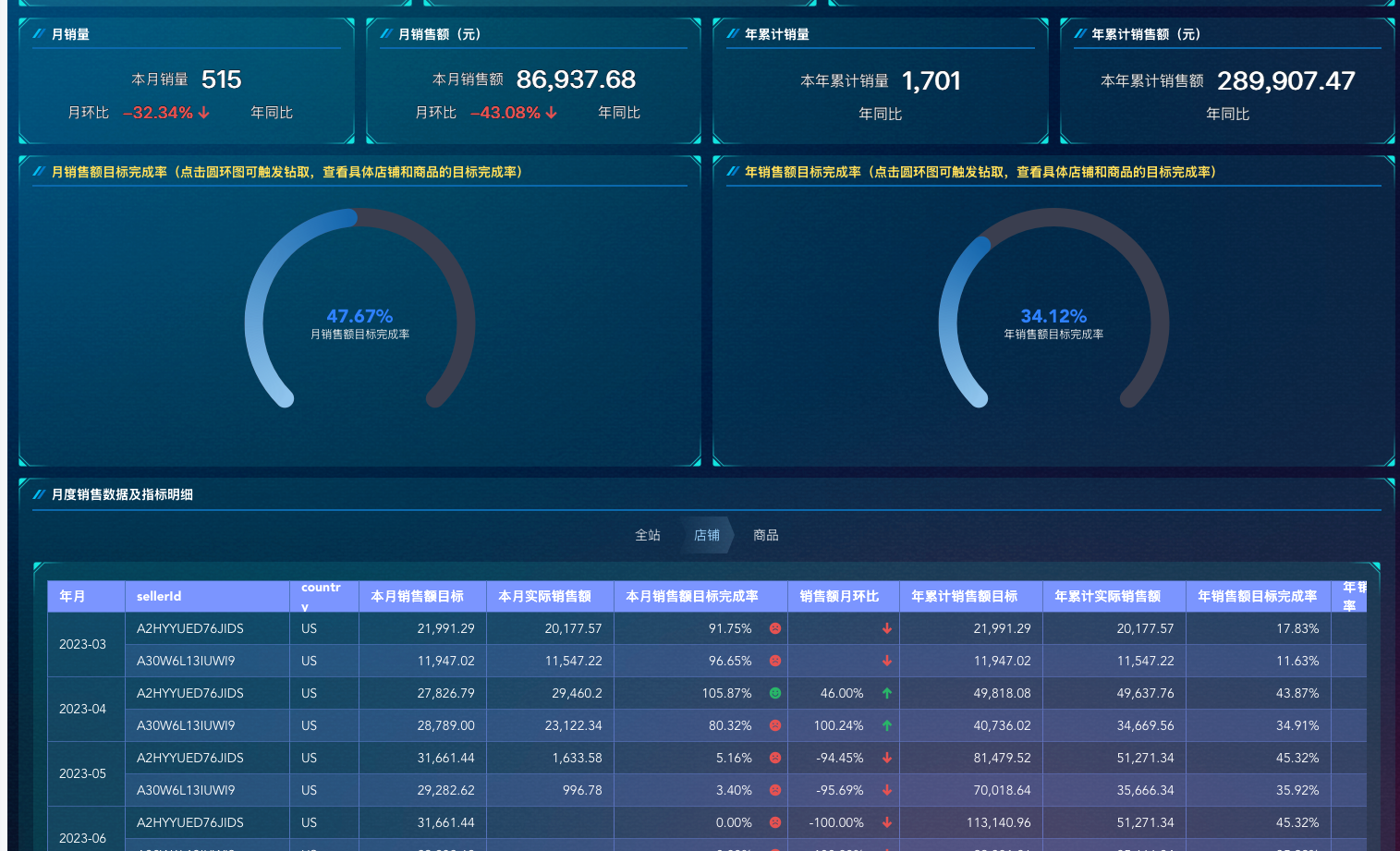Screen dimensions: 1400x851
Task: Click the sellerId column header
Action: point(159,597)
